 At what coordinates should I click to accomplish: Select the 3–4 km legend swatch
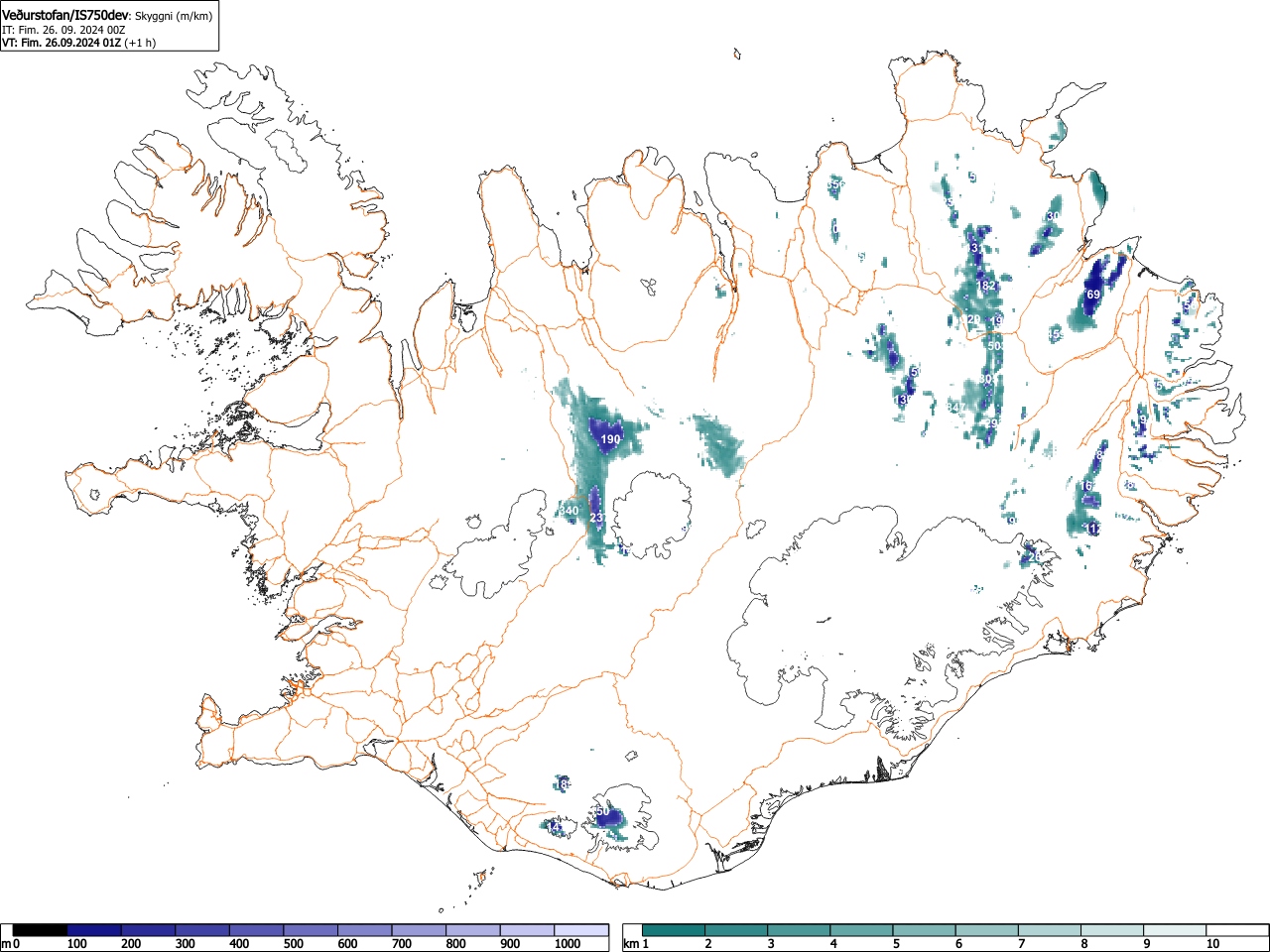click(800, 930)
